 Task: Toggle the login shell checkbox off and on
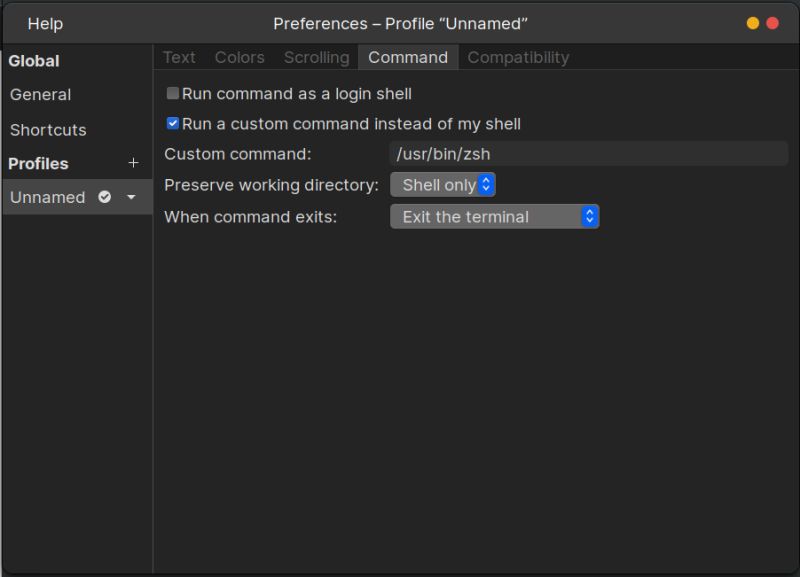pos(173,92)
